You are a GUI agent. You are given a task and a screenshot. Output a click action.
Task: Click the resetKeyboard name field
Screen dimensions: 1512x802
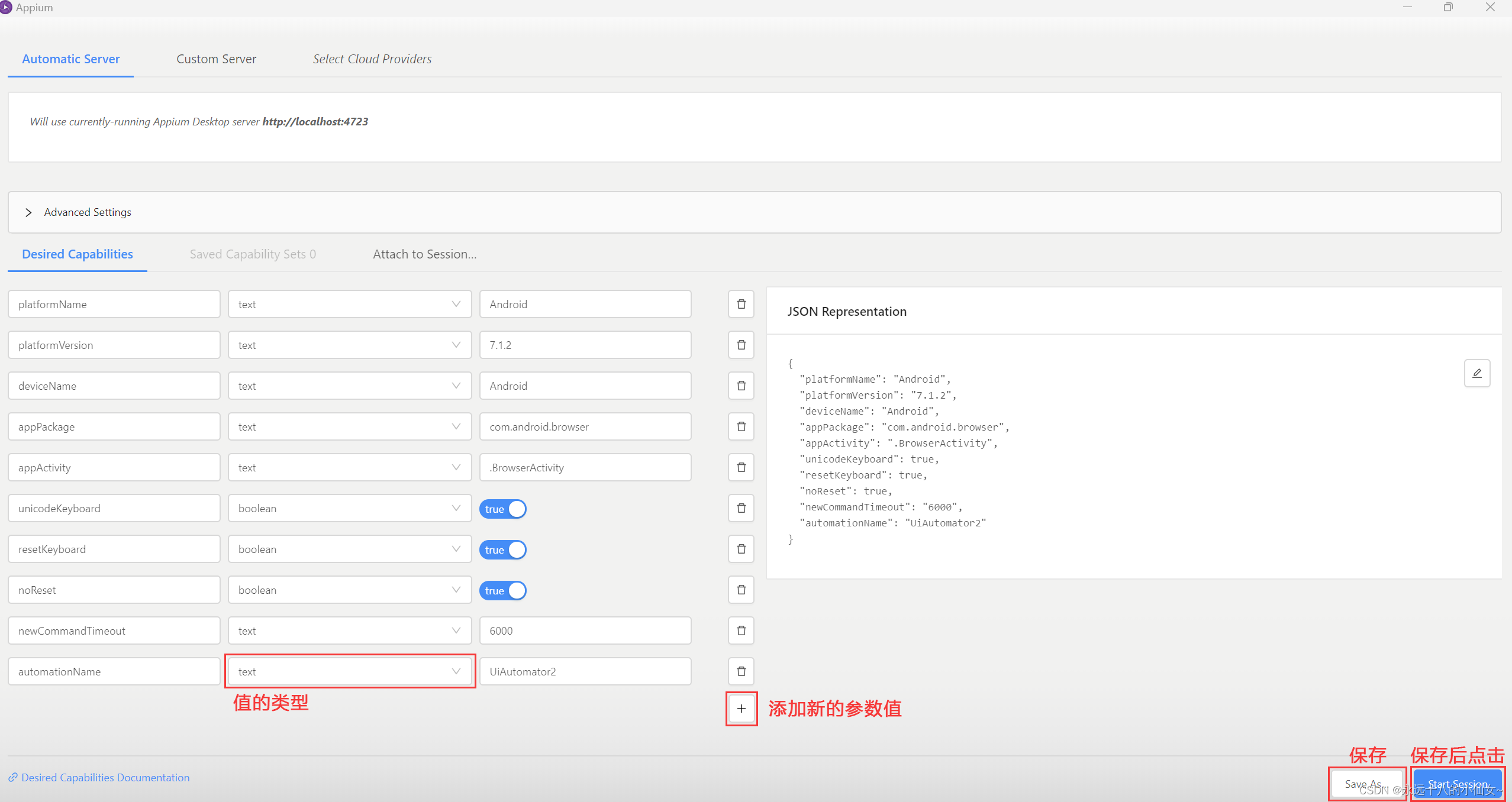114,549
